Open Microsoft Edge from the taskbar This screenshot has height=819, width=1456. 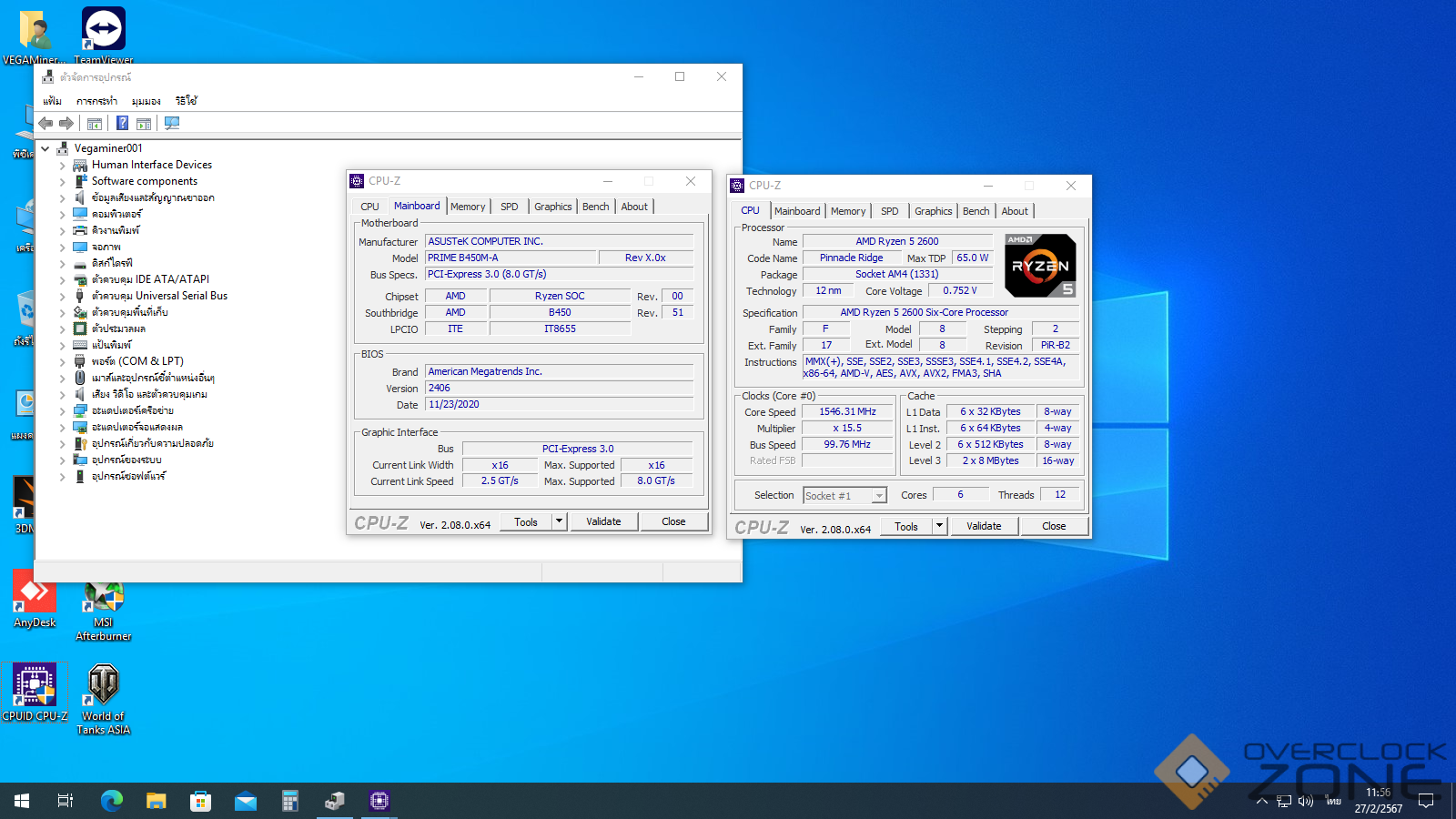(112, 801)
